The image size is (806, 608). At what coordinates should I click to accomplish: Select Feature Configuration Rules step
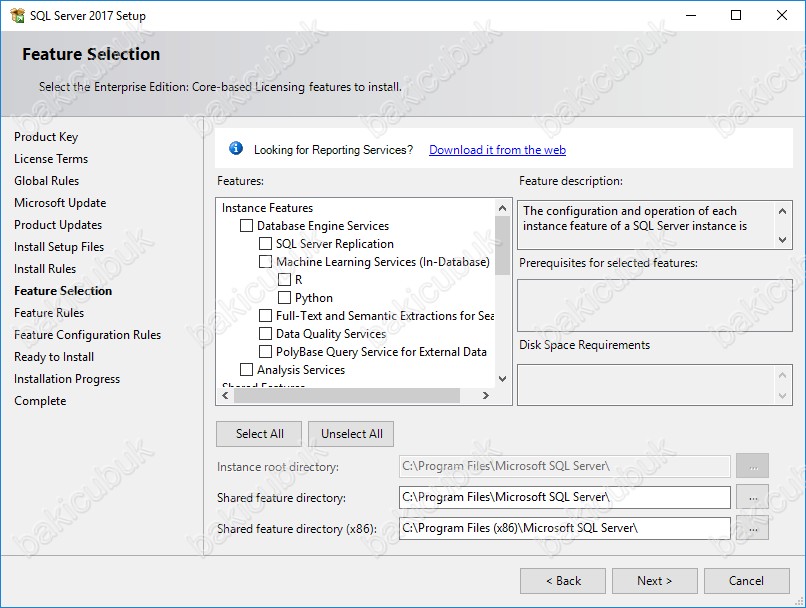click(x=87, y=335)
